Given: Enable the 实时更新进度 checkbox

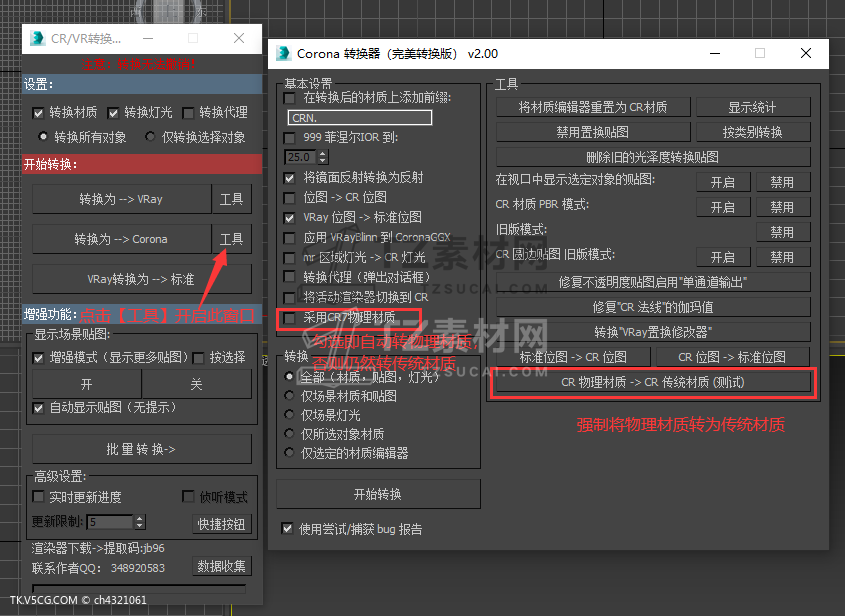Looking at the screenshot, I should [x=38, y=496].
